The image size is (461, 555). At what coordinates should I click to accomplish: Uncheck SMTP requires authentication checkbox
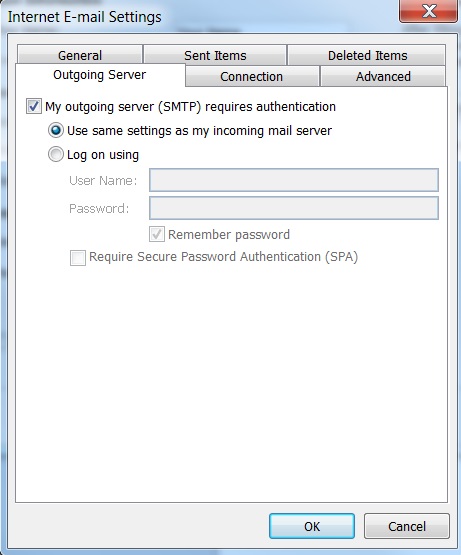click(34, 106)
